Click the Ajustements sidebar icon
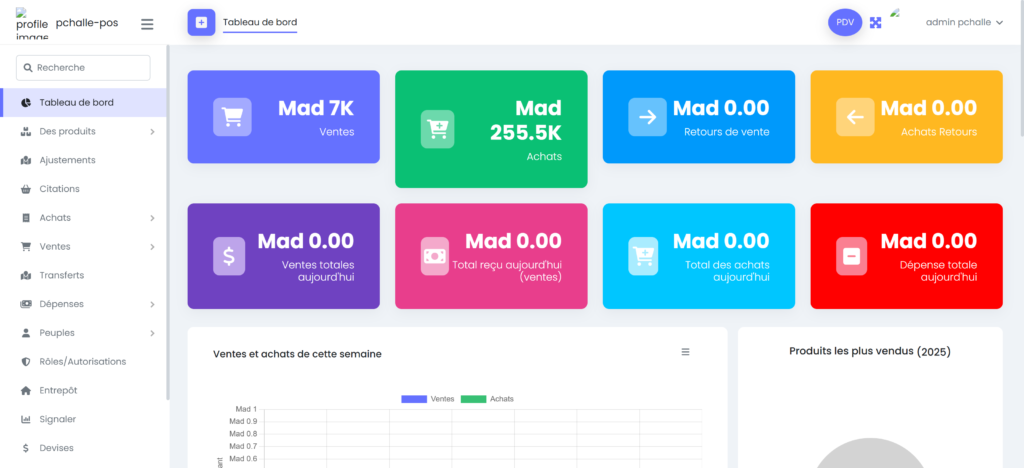Viewport: 1024px width, 468px height. [x=26, y=160]
